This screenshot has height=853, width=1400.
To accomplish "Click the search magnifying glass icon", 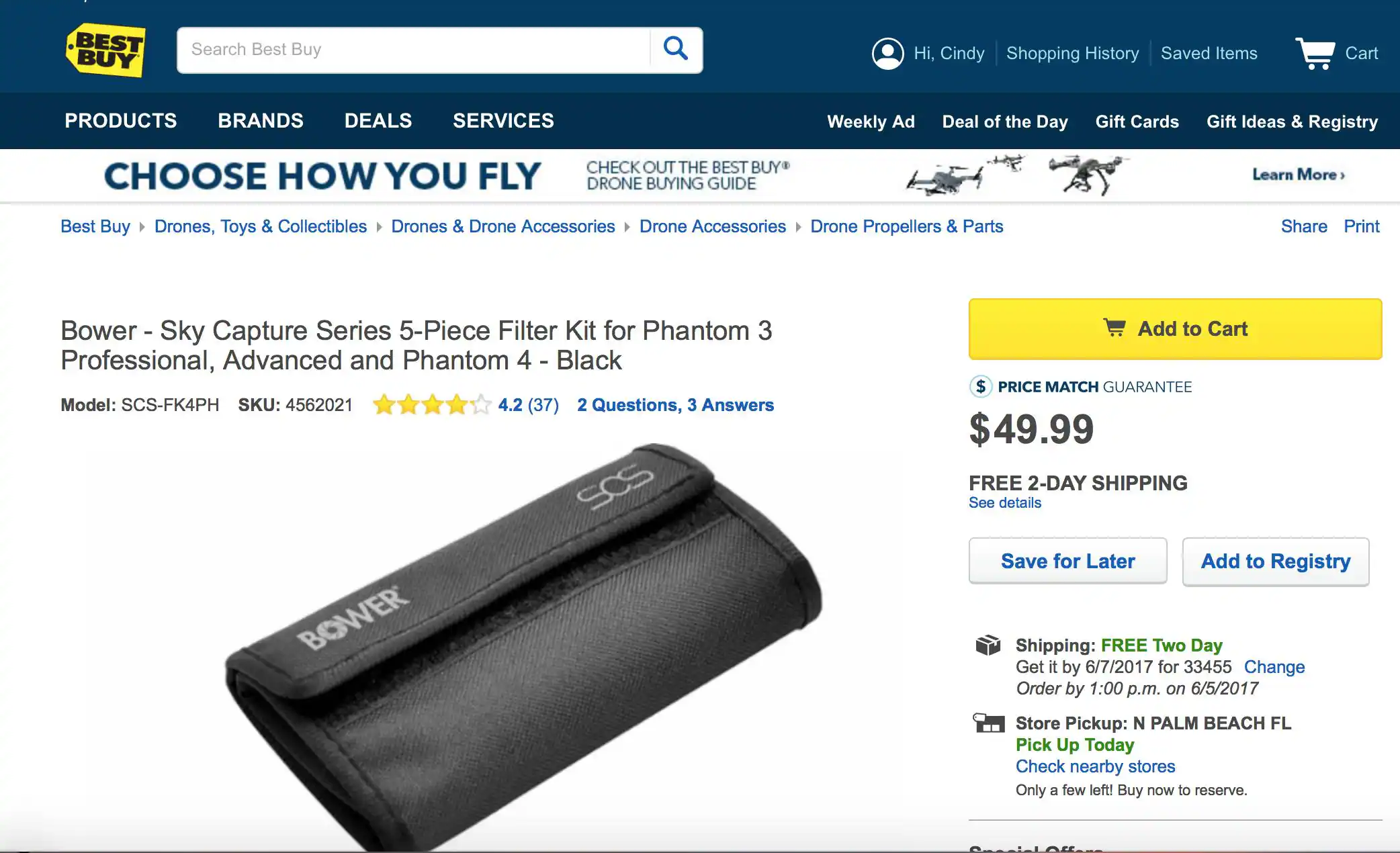I will point(676,49).
